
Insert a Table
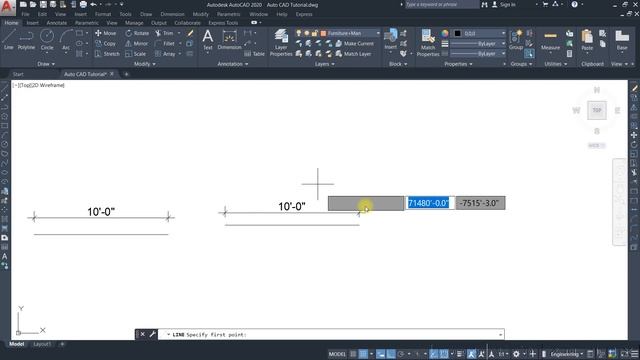coord(254,53)
